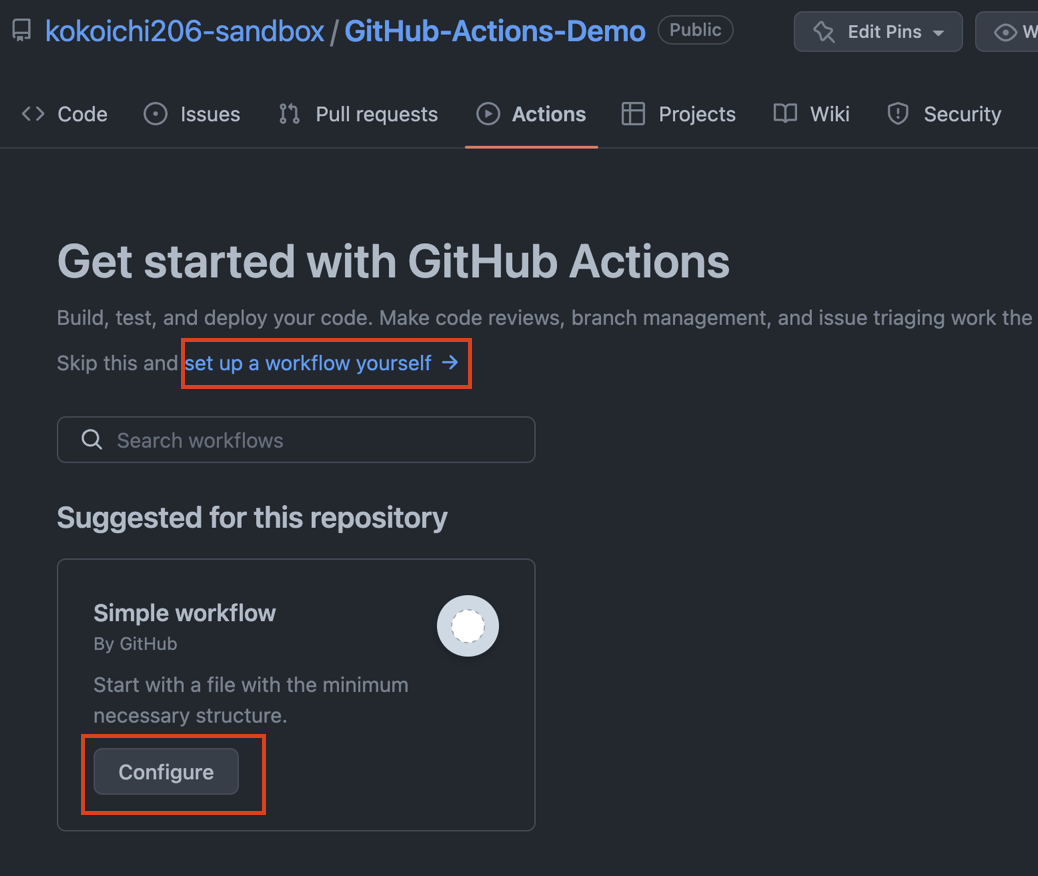
Task: Click the pin icon inside Edit Pins
Action: [x=824, y=32]
